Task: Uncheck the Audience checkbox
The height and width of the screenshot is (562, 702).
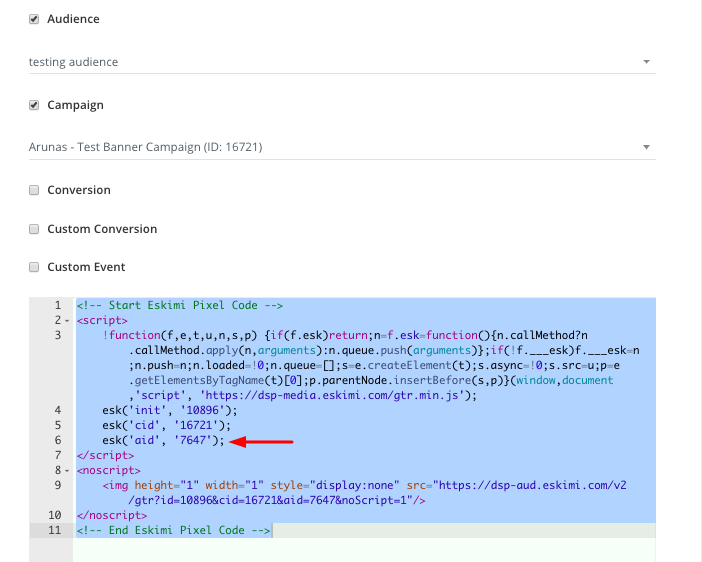Action: tap(34, 19)
